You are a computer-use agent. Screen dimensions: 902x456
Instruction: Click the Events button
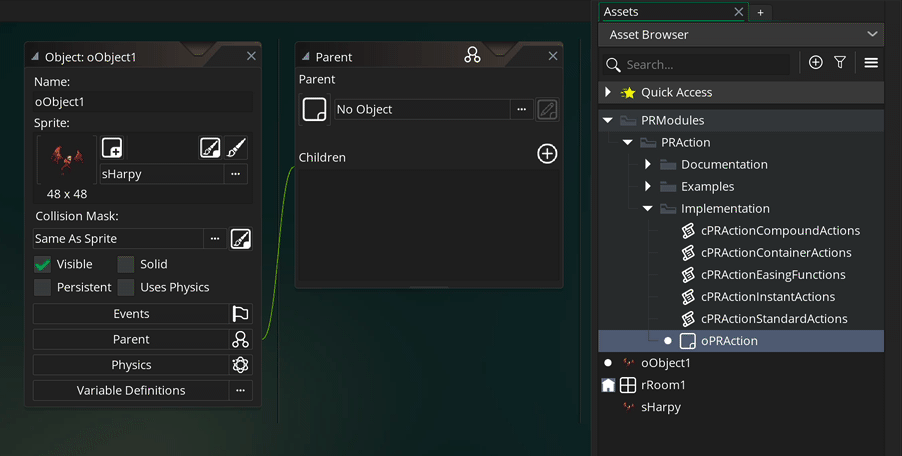click(x=131, y=314)
